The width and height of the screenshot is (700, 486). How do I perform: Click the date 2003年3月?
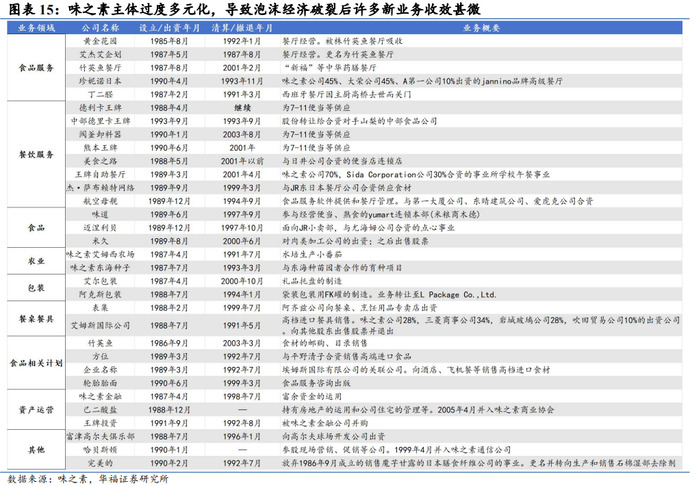coord(242,343)
